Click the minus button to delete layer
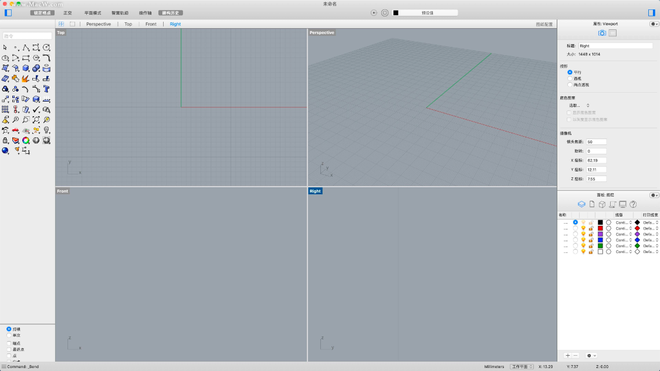The image size is (660, 371). tap(575, 355)
